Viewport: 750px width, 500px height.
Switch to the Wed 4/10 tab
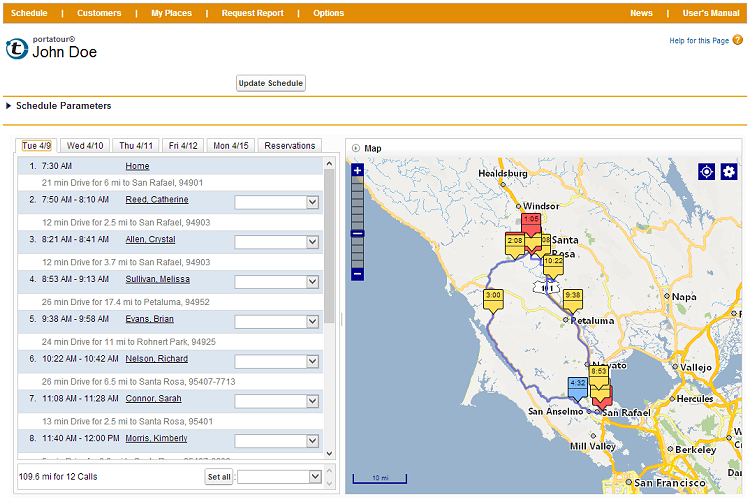85,146
